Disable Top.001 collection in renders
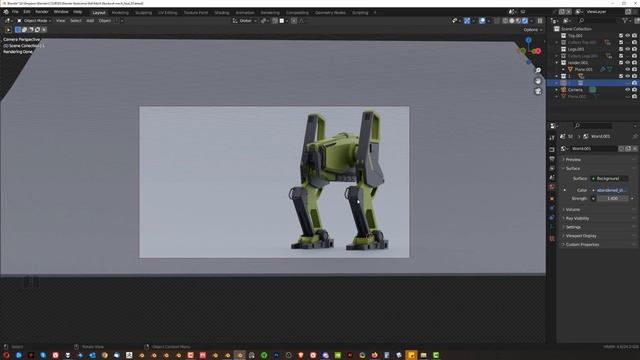The height and width of the screenshot is (360, 640). [x=634, y=36]
